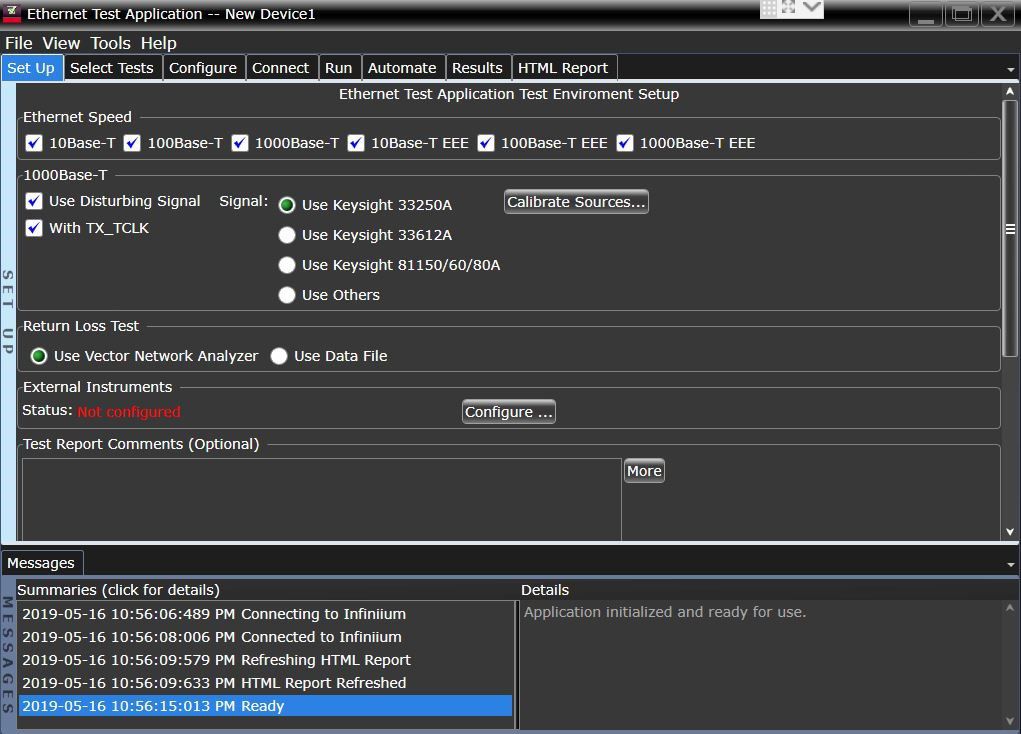
Task: Uncheck the 10Base-T speed checkbox
Action: 34,143
